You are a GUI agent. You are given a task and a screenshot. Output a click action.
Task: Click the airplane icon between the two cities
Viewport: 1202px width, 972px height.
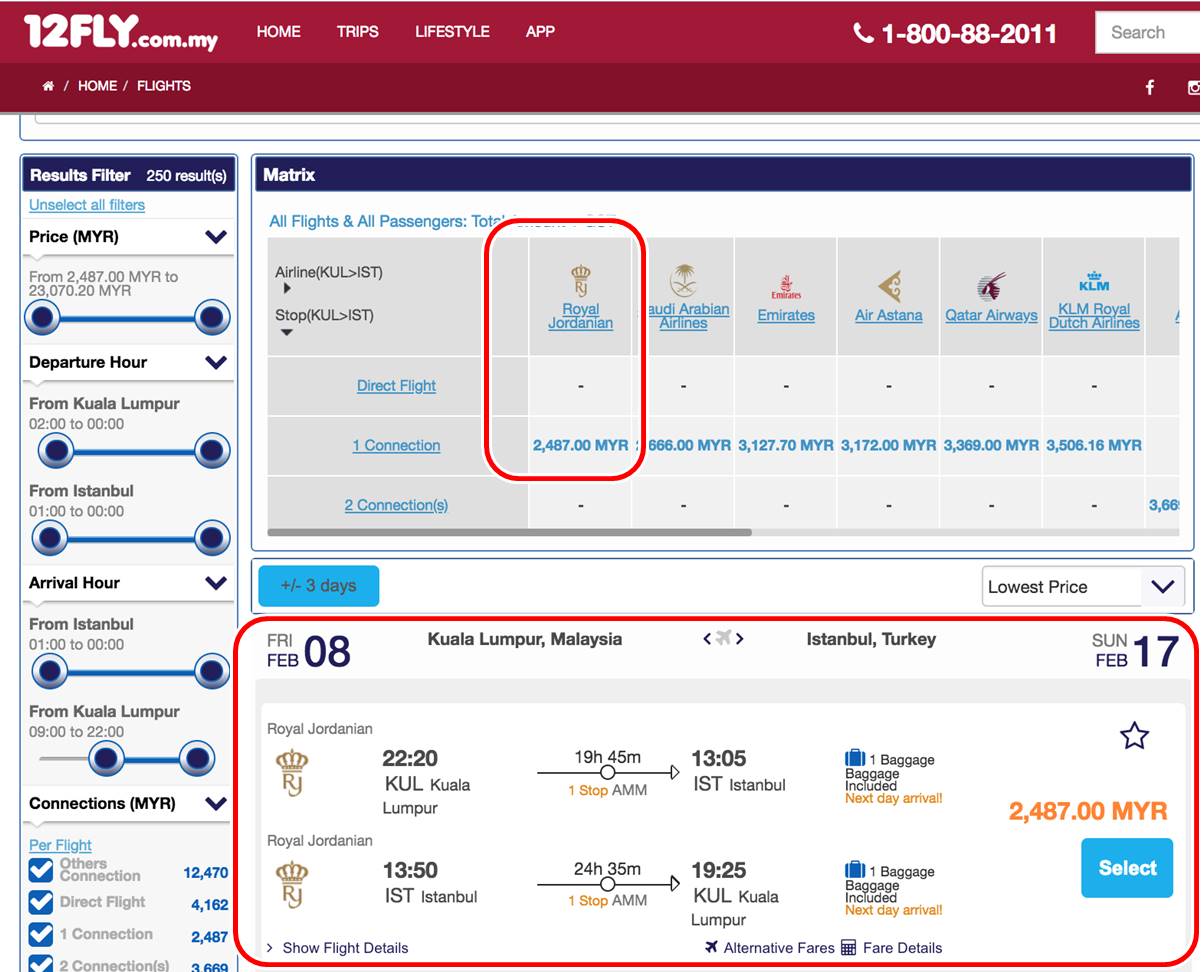(x=724, y=638)
